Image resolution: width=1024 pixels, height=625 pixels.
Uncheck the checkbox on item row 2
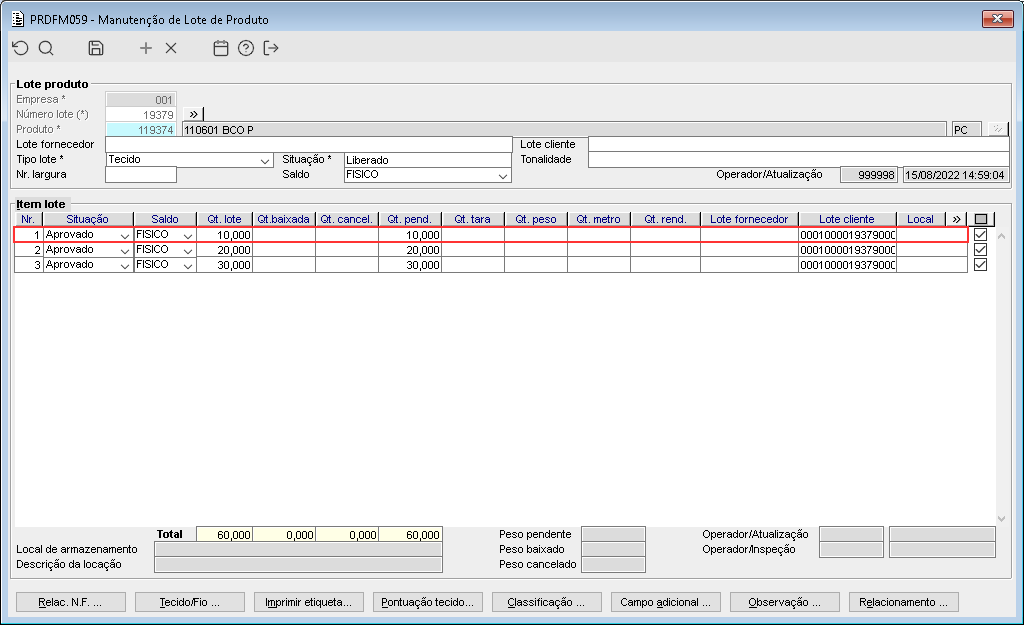click(980, 249)
